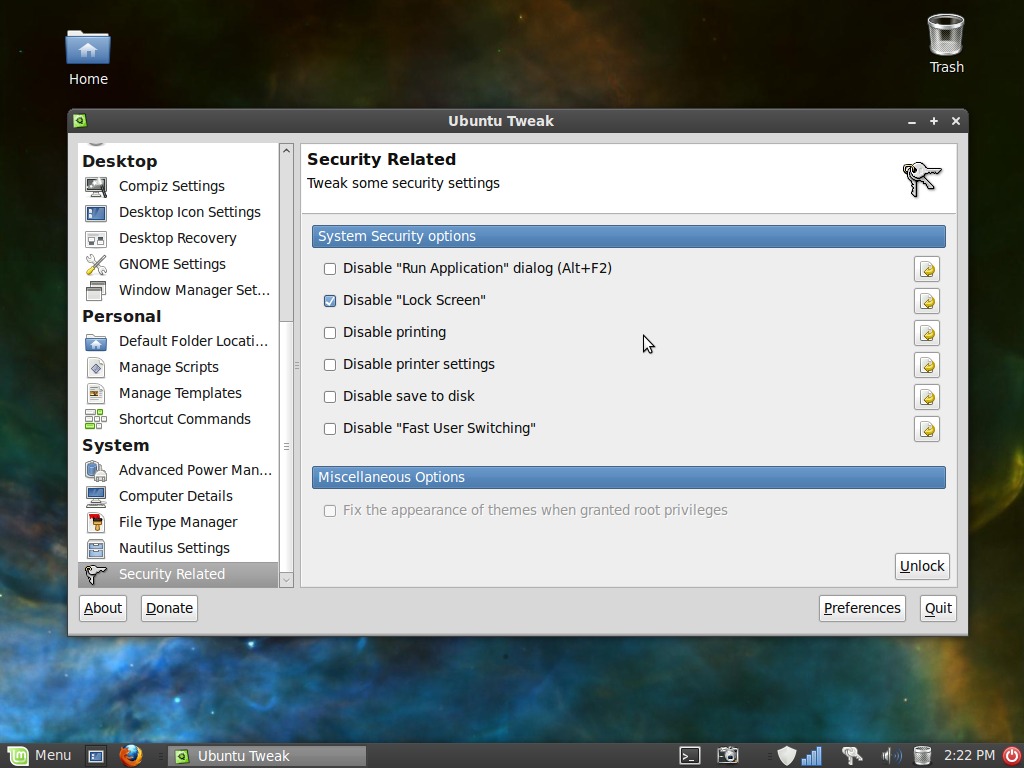Quit Ubuntu Tweak

click(x=938, y=608)
